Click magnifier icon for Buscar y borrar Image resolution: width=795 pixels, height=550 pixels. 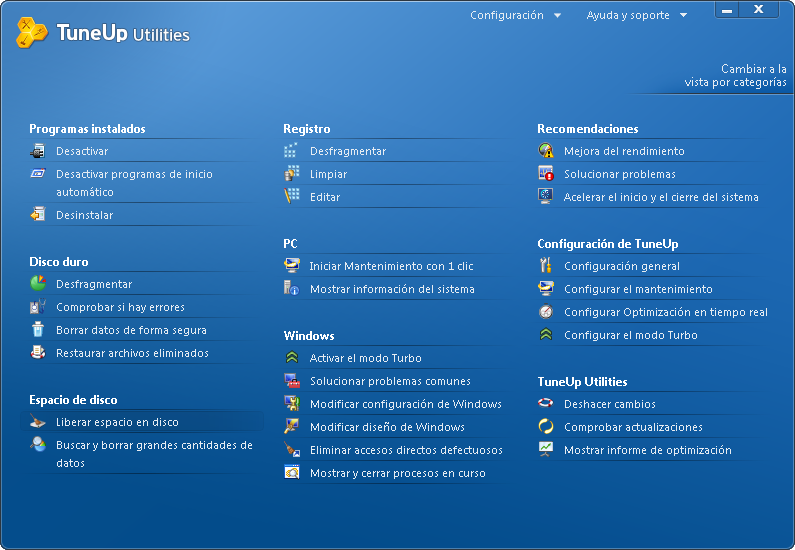tap(38, 445)
